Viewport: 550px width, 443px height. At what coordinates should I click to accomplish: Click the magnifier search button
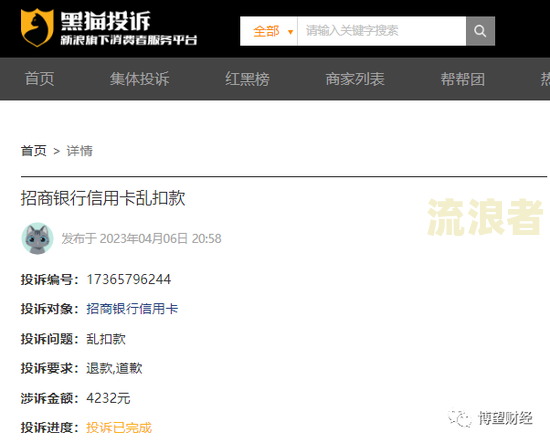point(480,31)
